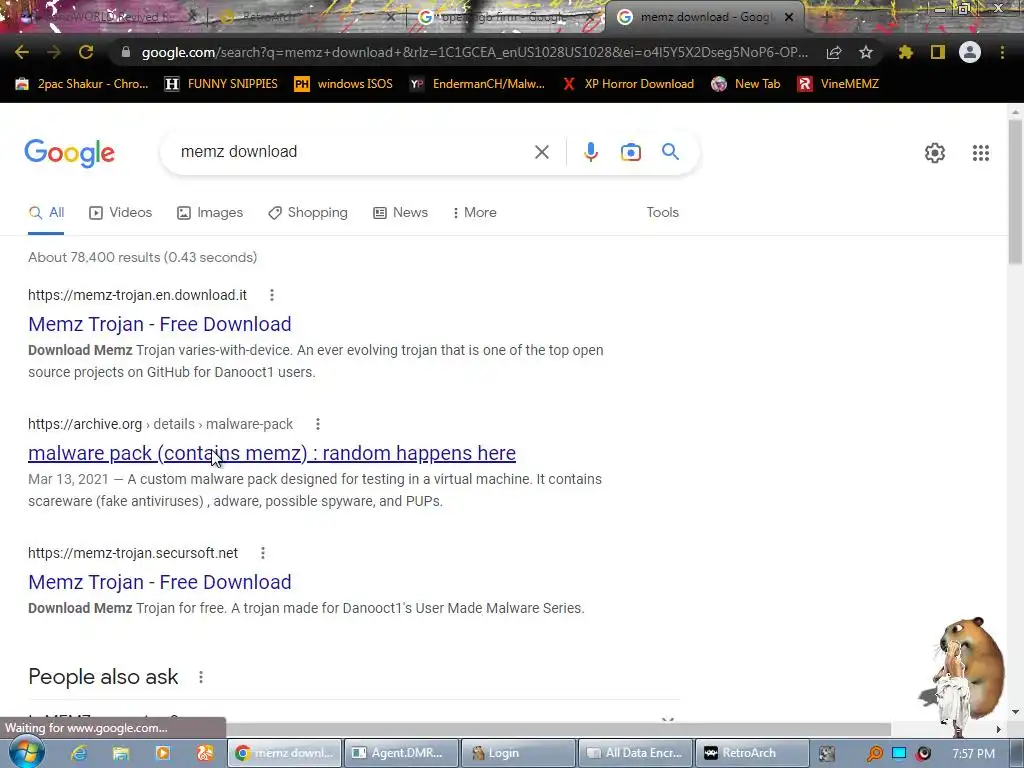Screen dimensions: 1024x768
Task: Open the 2pac Shakur bookmark
Action: tap(82, 84)
